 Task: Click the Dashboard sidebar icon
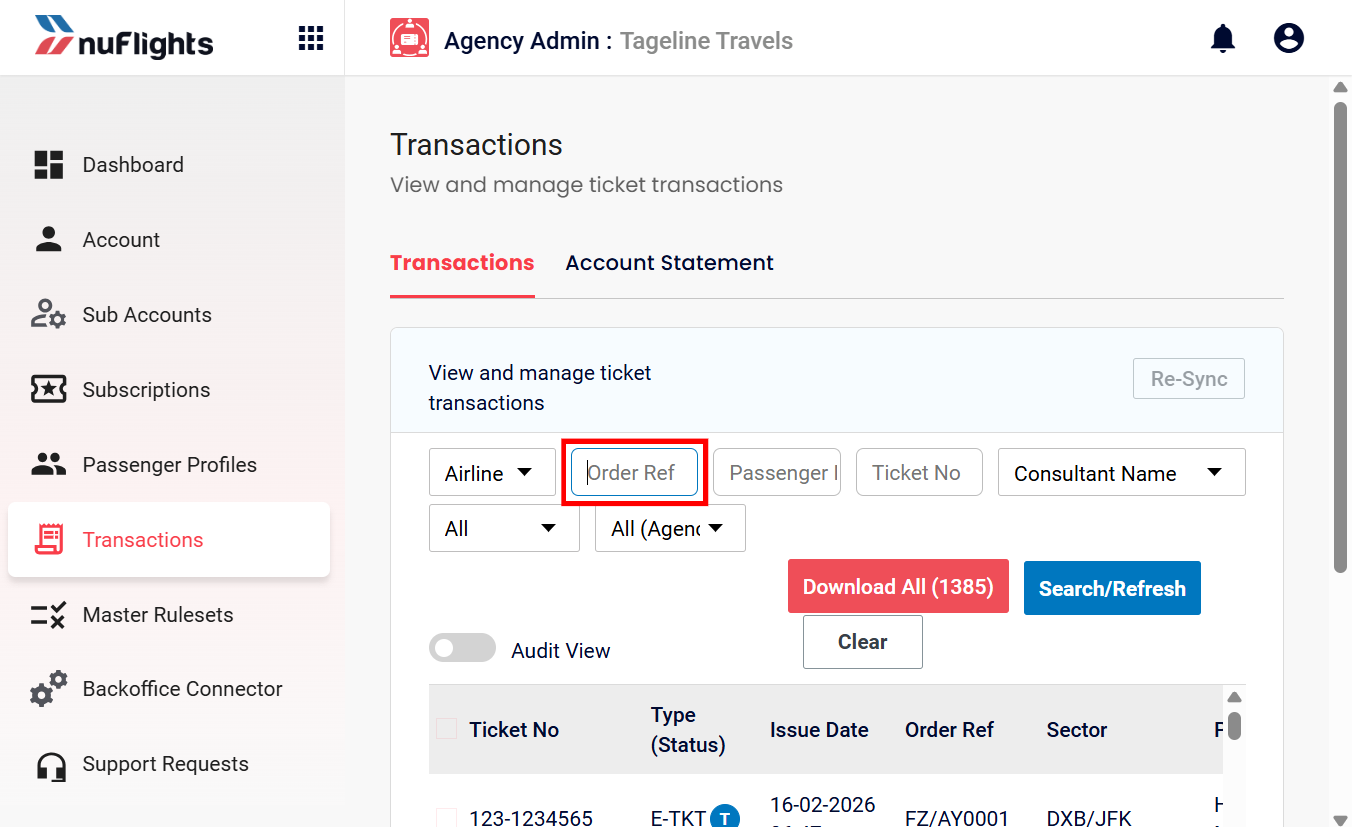[49, 165]
